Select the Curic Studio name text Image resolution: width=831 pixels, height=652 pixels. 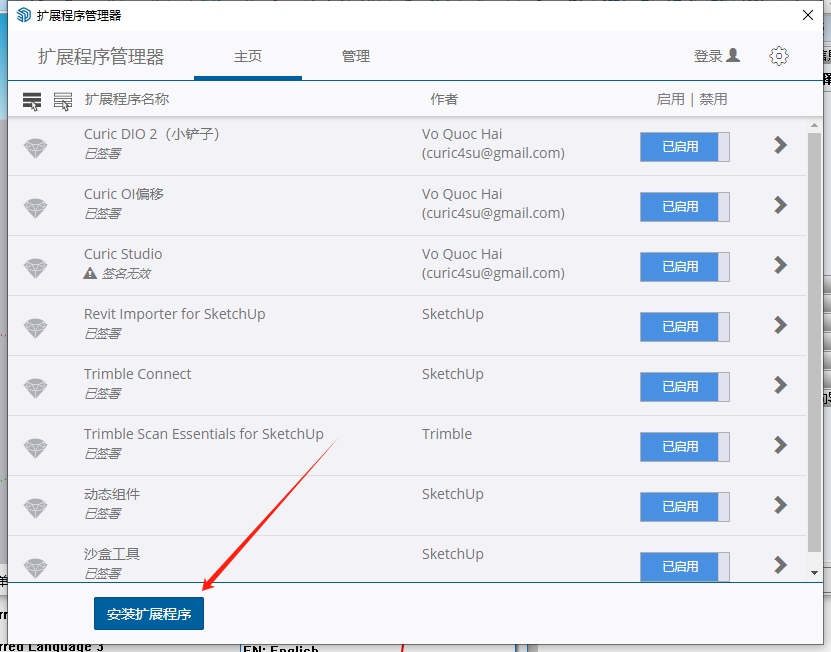123,254
